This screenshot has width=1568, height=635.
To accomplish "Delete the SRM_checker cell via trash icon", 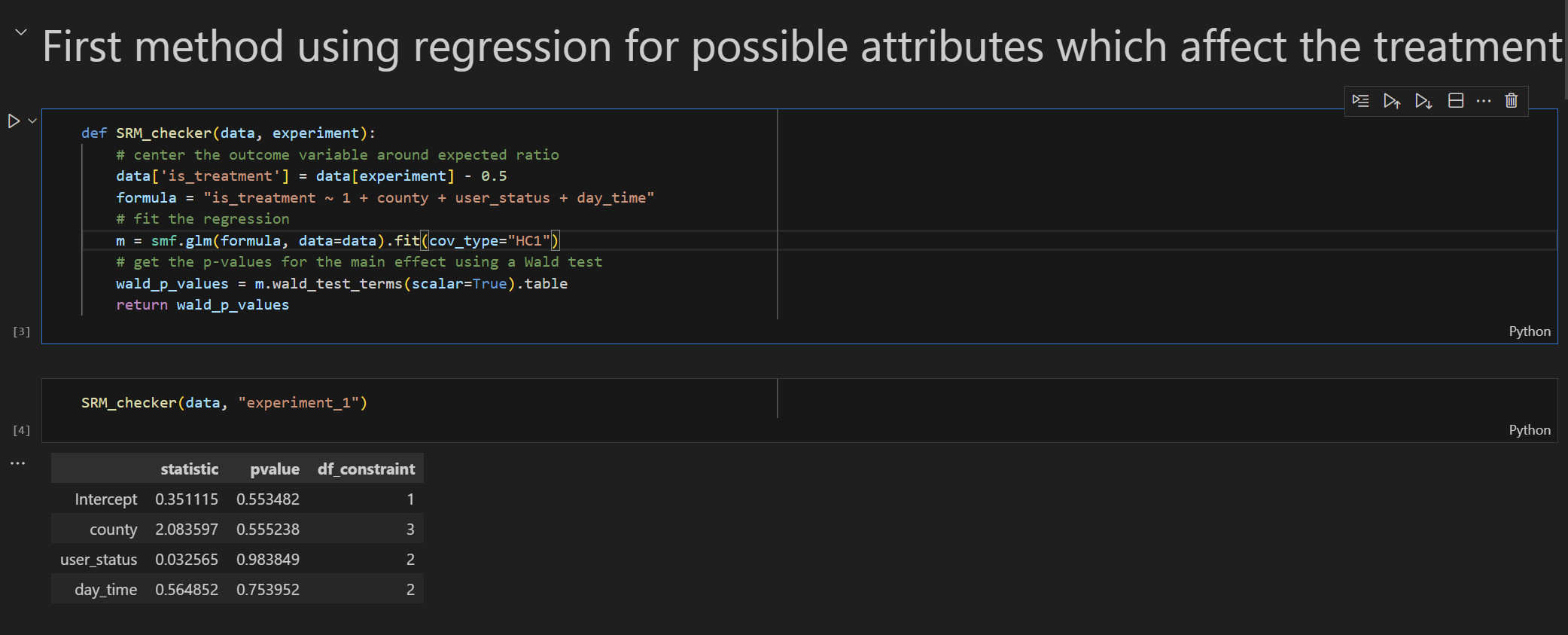I will click(1512, 101).
